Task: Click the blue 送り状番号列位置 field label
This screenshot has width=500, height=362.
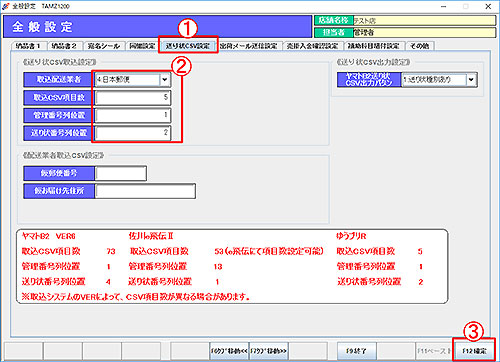Action: (59, 133)
